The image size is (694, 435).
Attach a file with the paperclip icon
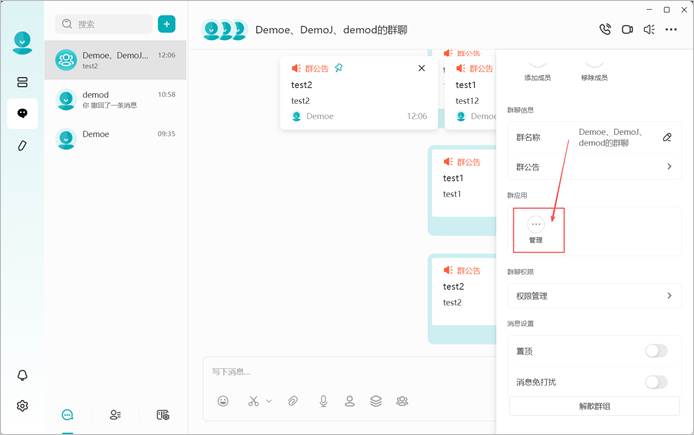(293, 401)
